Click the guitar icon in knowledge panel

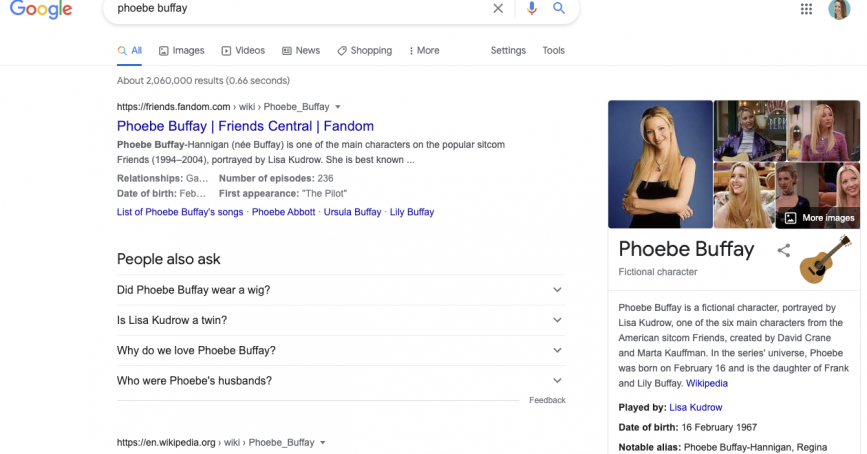click(x=825, y=259)
